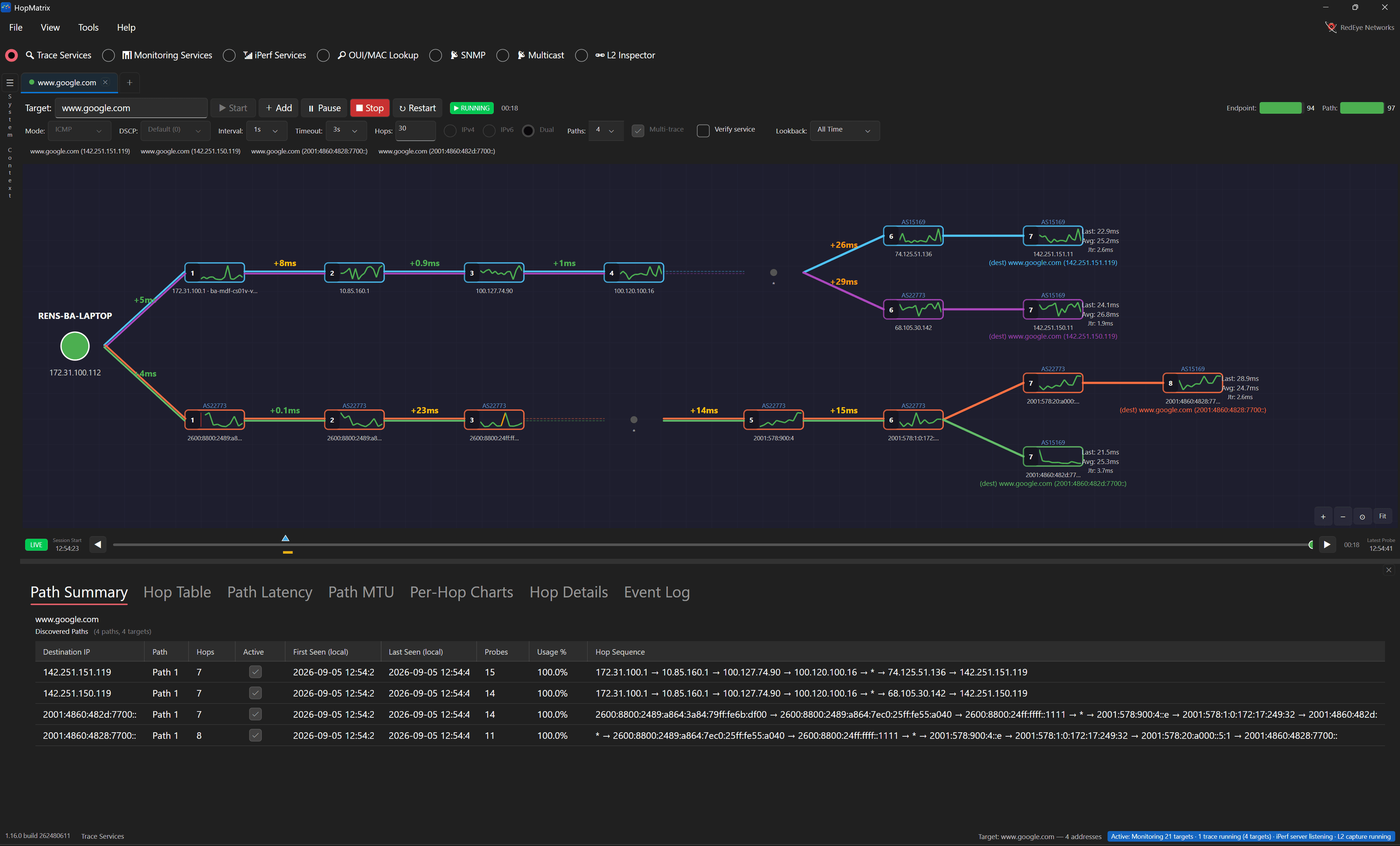This screenshot has height=846, width=1400.
Task: Click the Target input field
Action: 131,108
